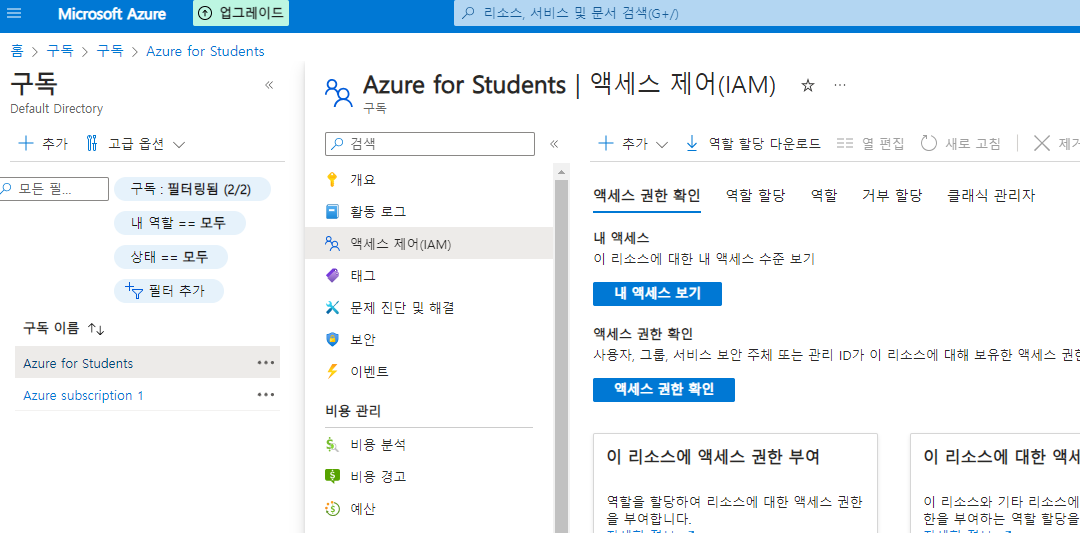Switch to the 역할 tab
The image size is (1080, 533).
pos(824,196)
